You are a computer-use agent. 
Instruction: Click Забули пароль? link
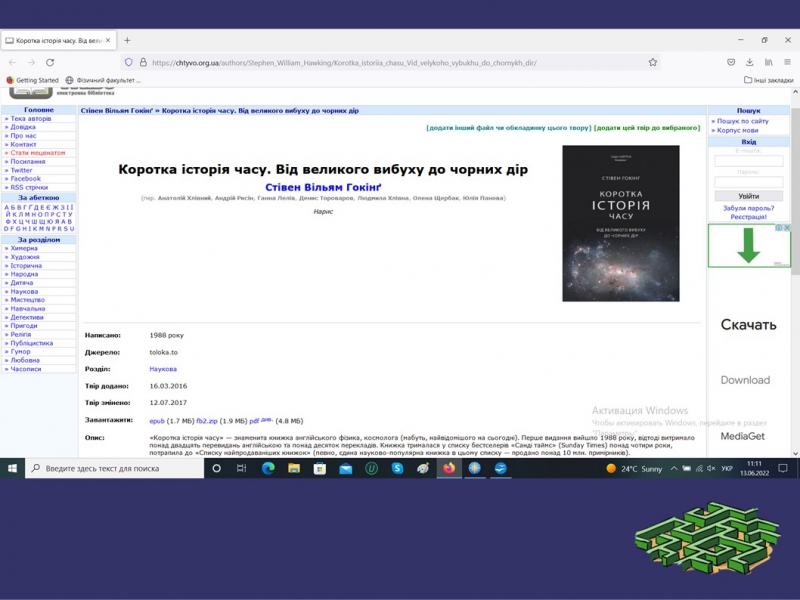click(748, 208)
